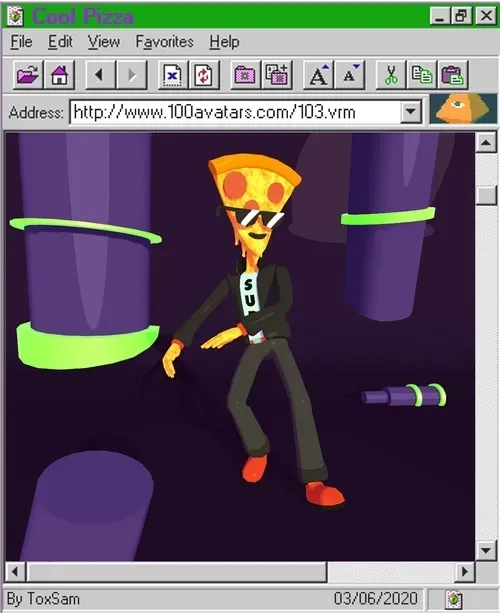Navigate forward with the right arrow
Screen dimensions: 500x613
(x=132, y=74)
